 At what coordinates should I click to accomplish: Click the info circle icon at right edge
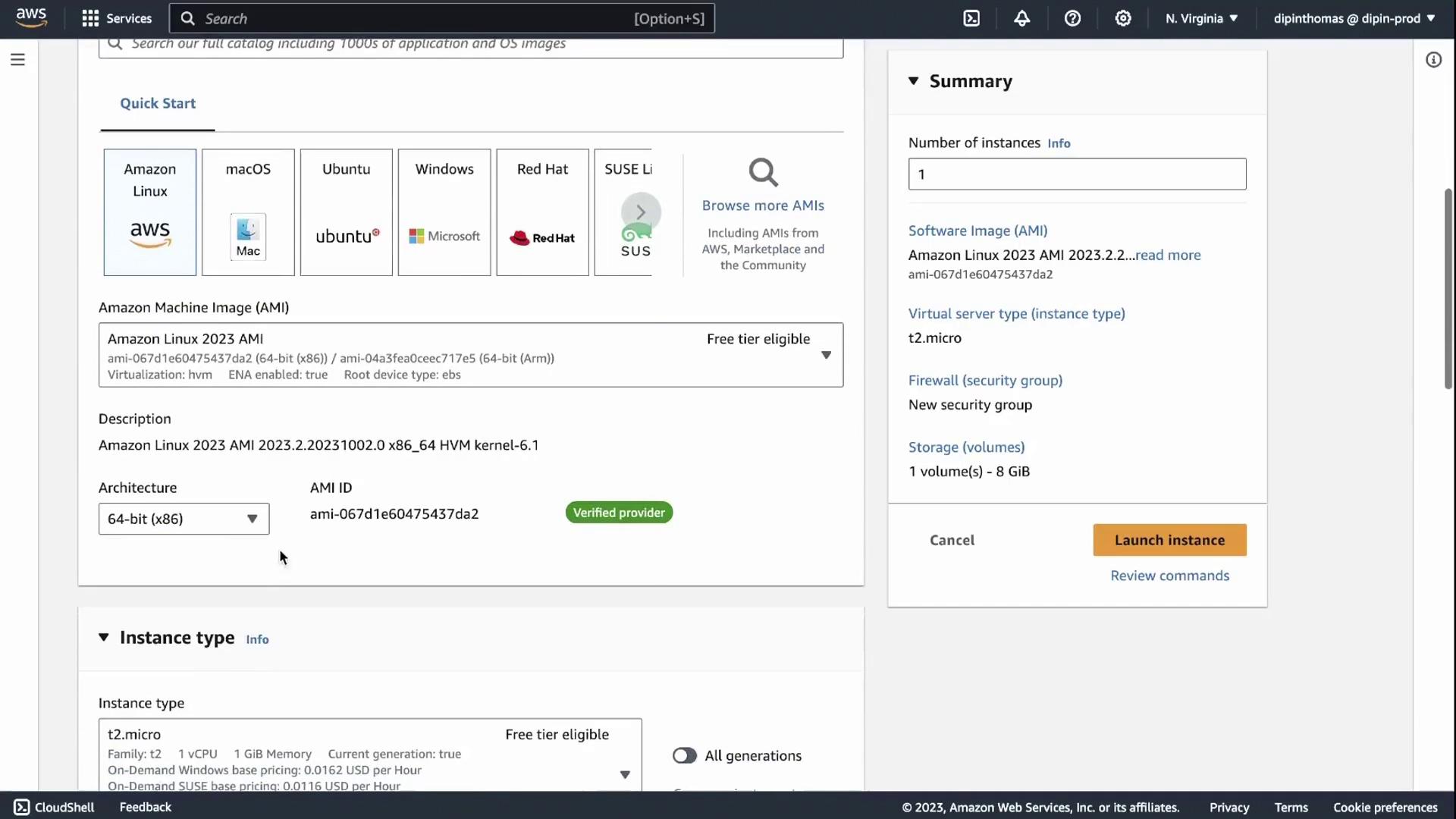(x=1433, y=60)
